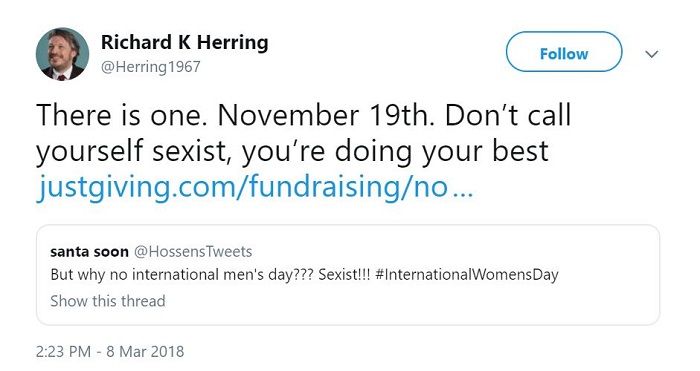The width and height of the screenshot is (700, 371).
Task: Open the tweet's 2:23 PM timestamp
Action: [x=63, y=351]
